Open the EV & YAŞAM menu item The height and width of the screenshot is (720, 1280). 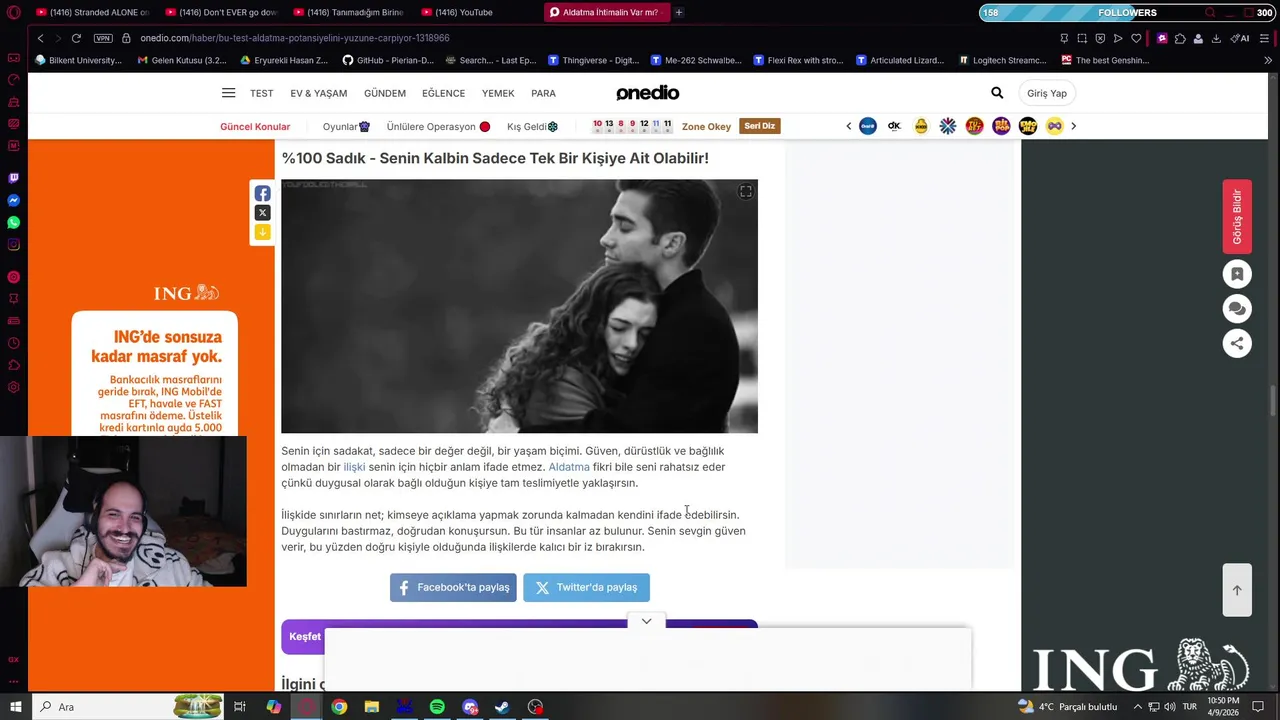tap(319, 93)
